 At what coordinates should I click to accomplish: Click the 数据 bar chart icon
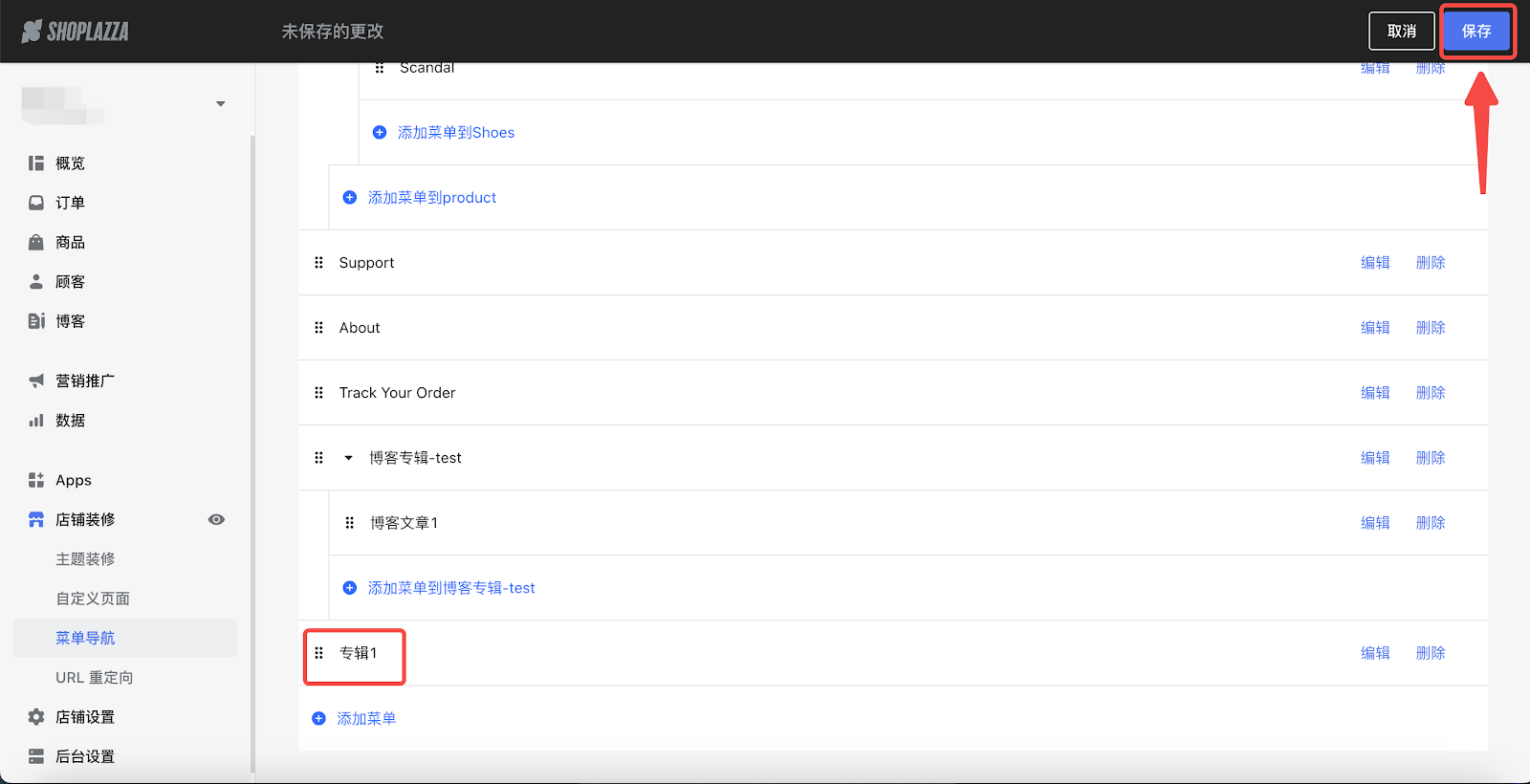pos(36,421)
